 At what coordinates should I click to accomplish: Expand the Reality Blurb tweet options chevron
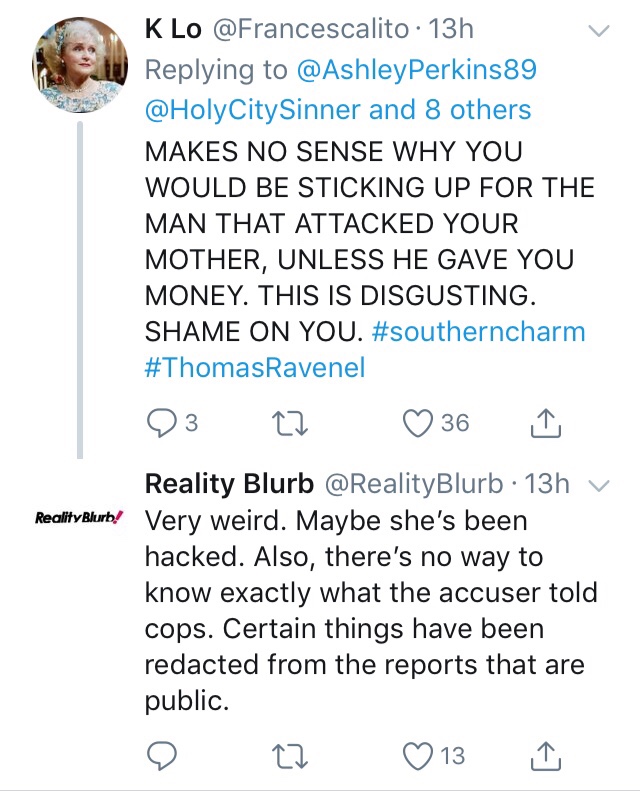(x=599, y=486)
